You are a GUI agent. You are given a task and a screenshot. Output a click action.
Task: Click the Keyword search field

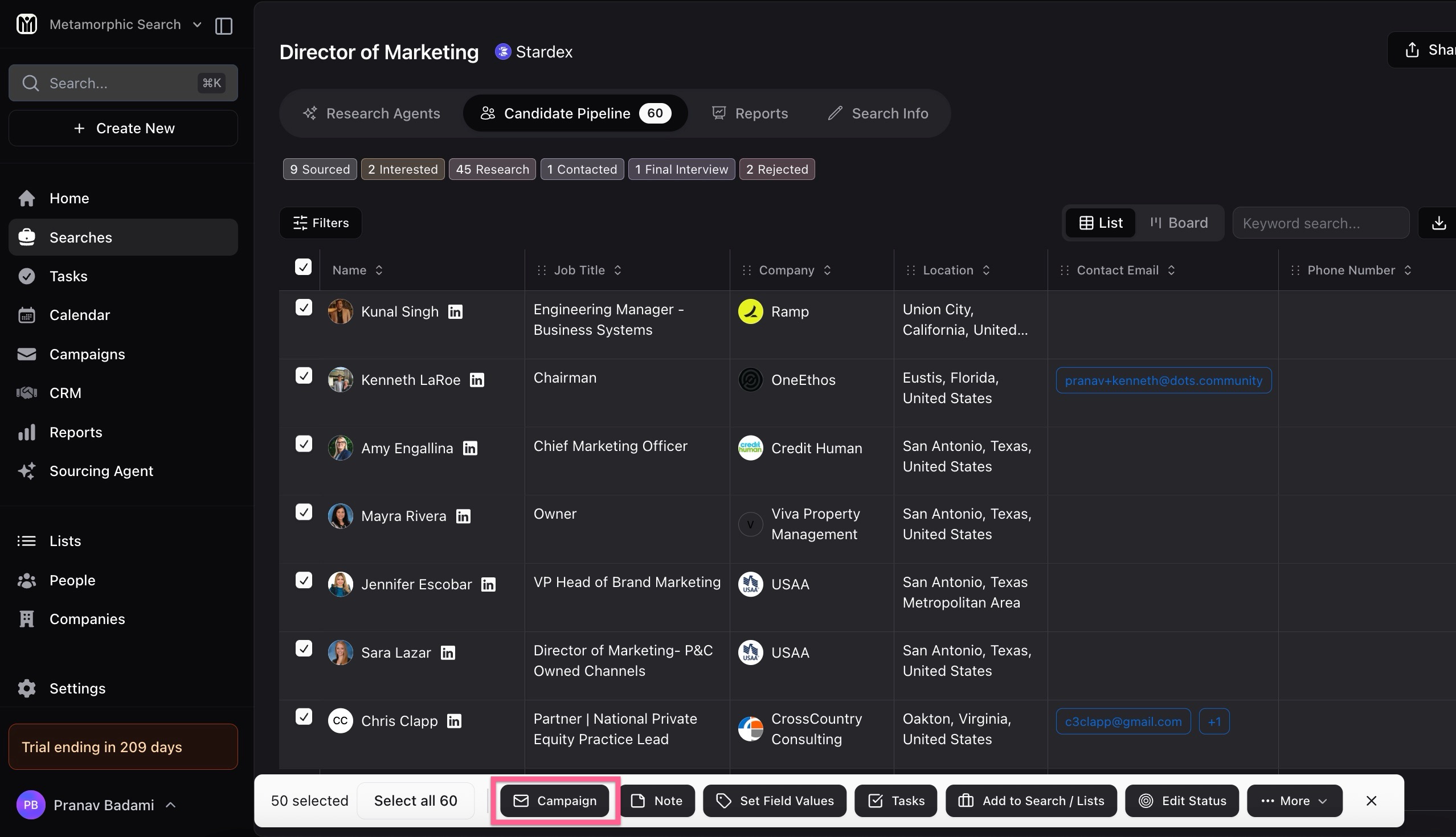[1320, 223]
